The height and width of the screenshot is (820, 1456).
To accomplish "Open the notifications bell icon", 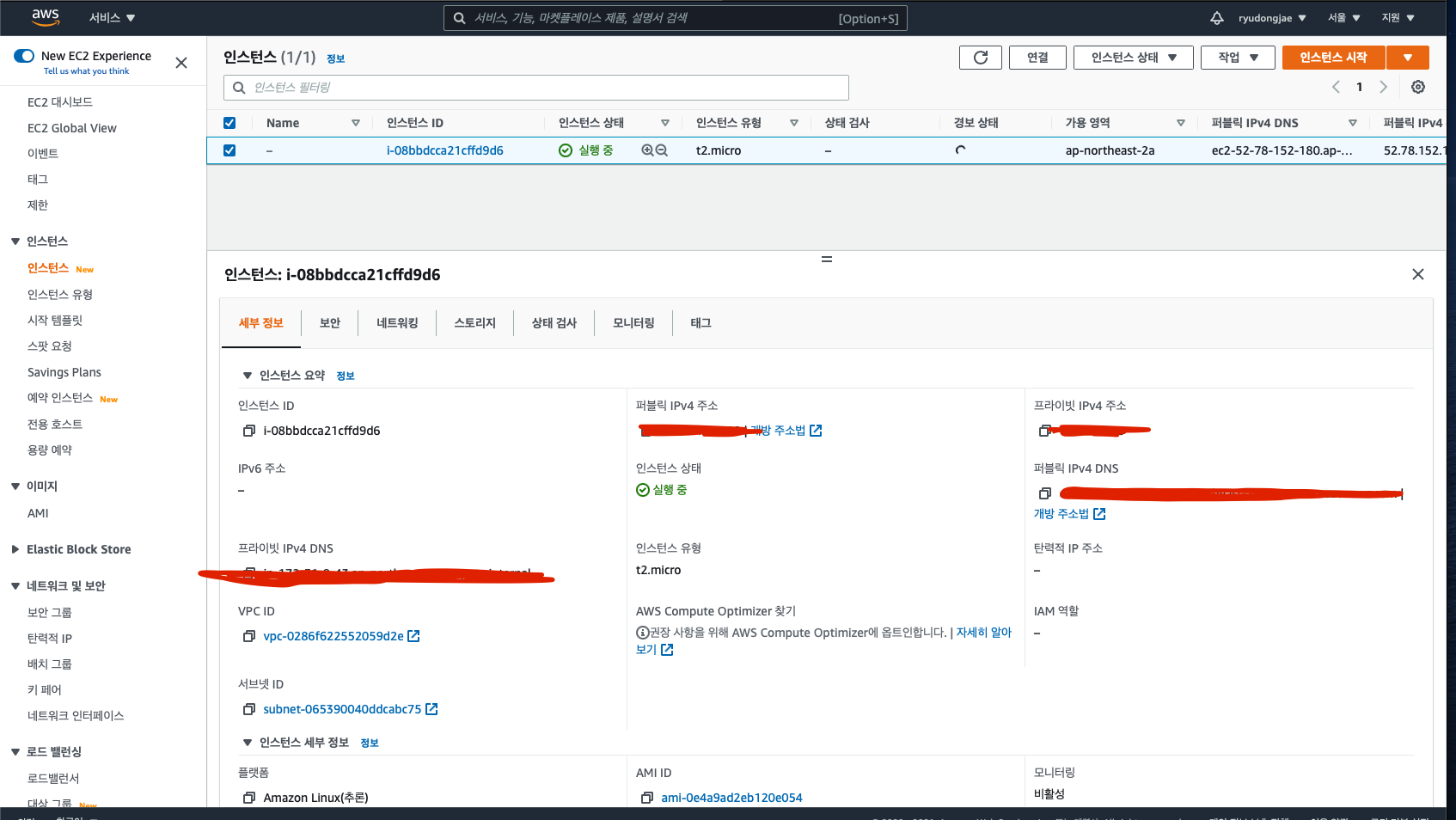I will (x=1217, y=18).
